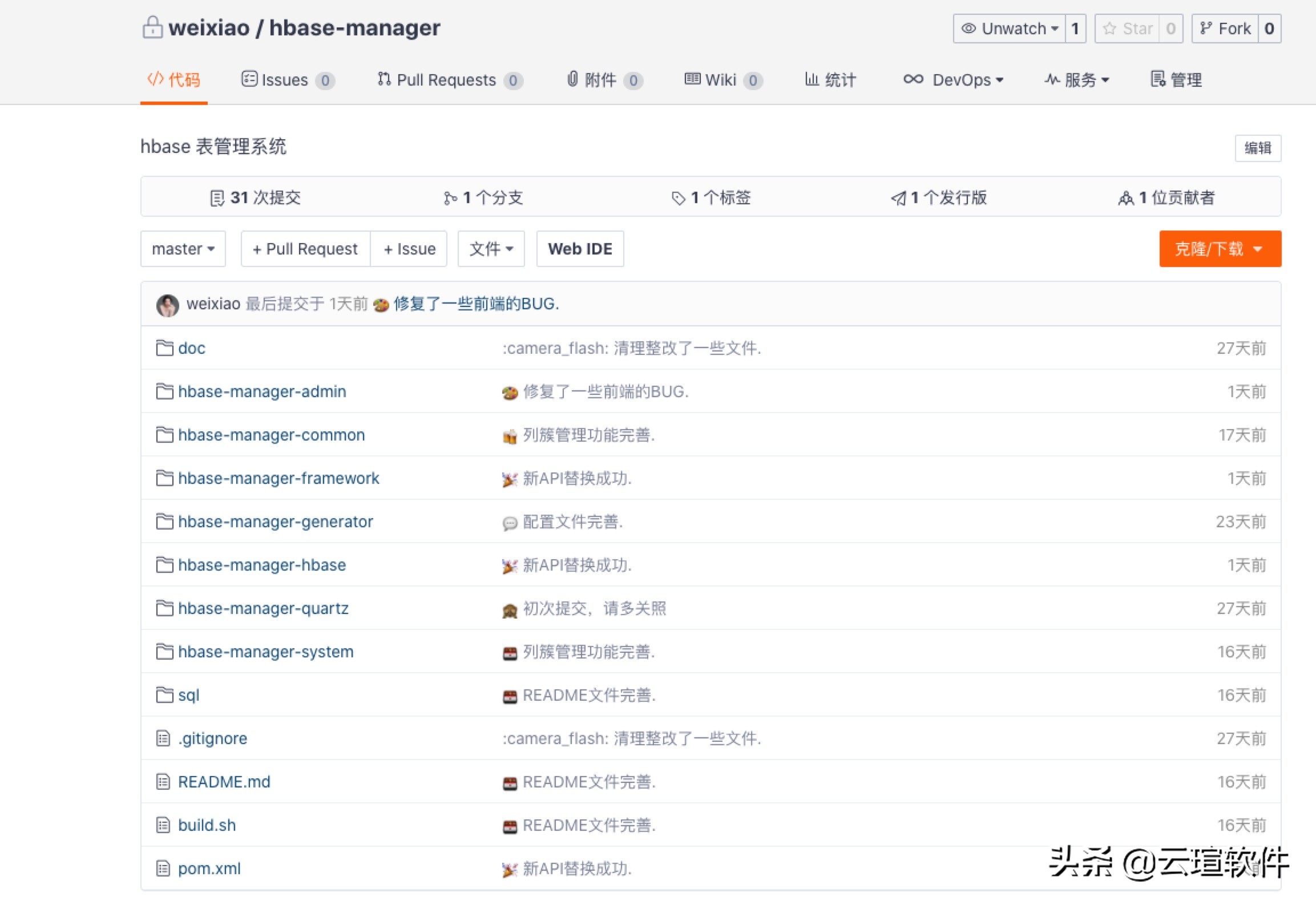Click the commits history icon showing 31 次提交
This screenshot has width=1316, height=905.
click(216, 197)
